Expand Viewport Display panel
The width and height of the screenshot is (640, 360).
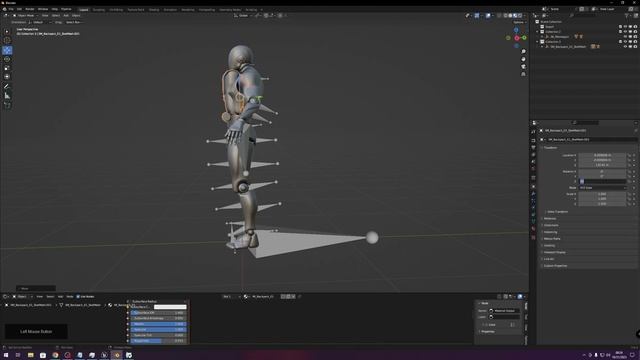click(x=554, y=252)
